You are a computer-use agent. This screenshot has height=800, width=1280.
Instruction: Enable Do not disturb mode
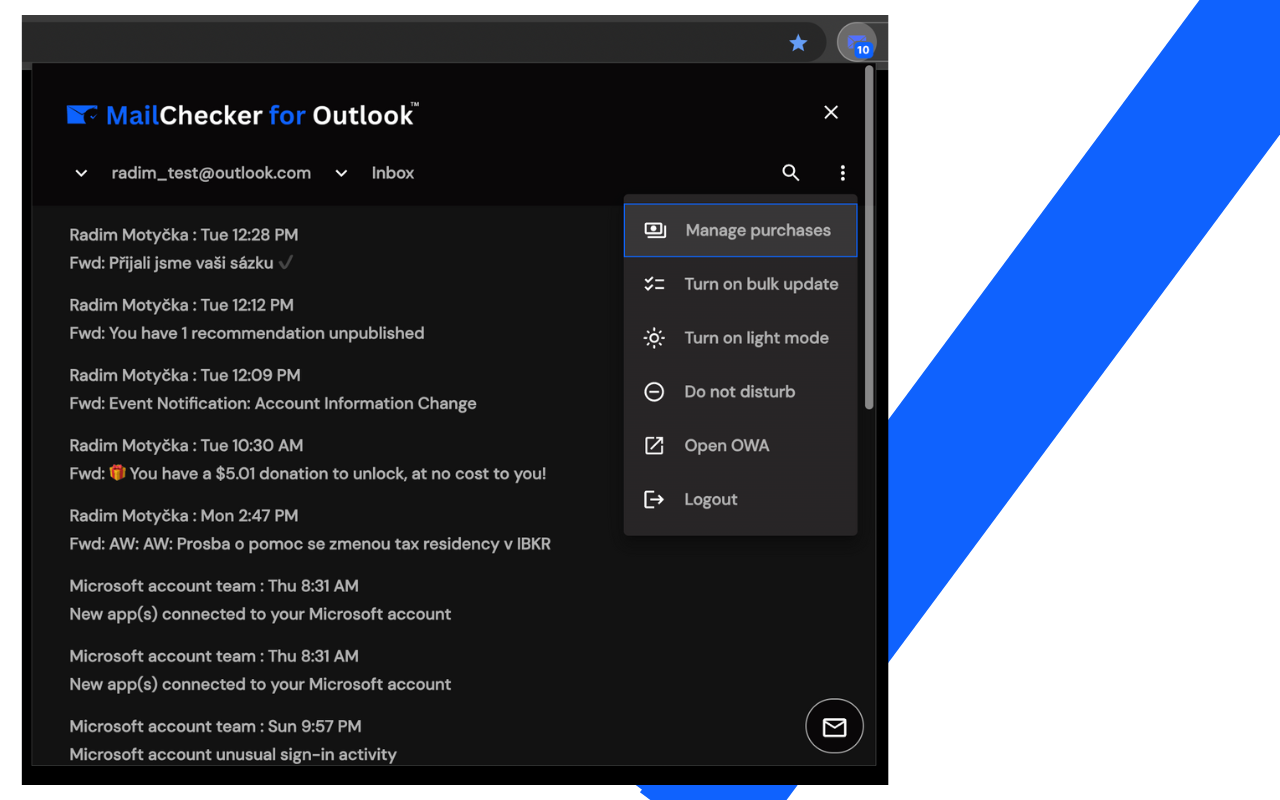click(740, 392)
